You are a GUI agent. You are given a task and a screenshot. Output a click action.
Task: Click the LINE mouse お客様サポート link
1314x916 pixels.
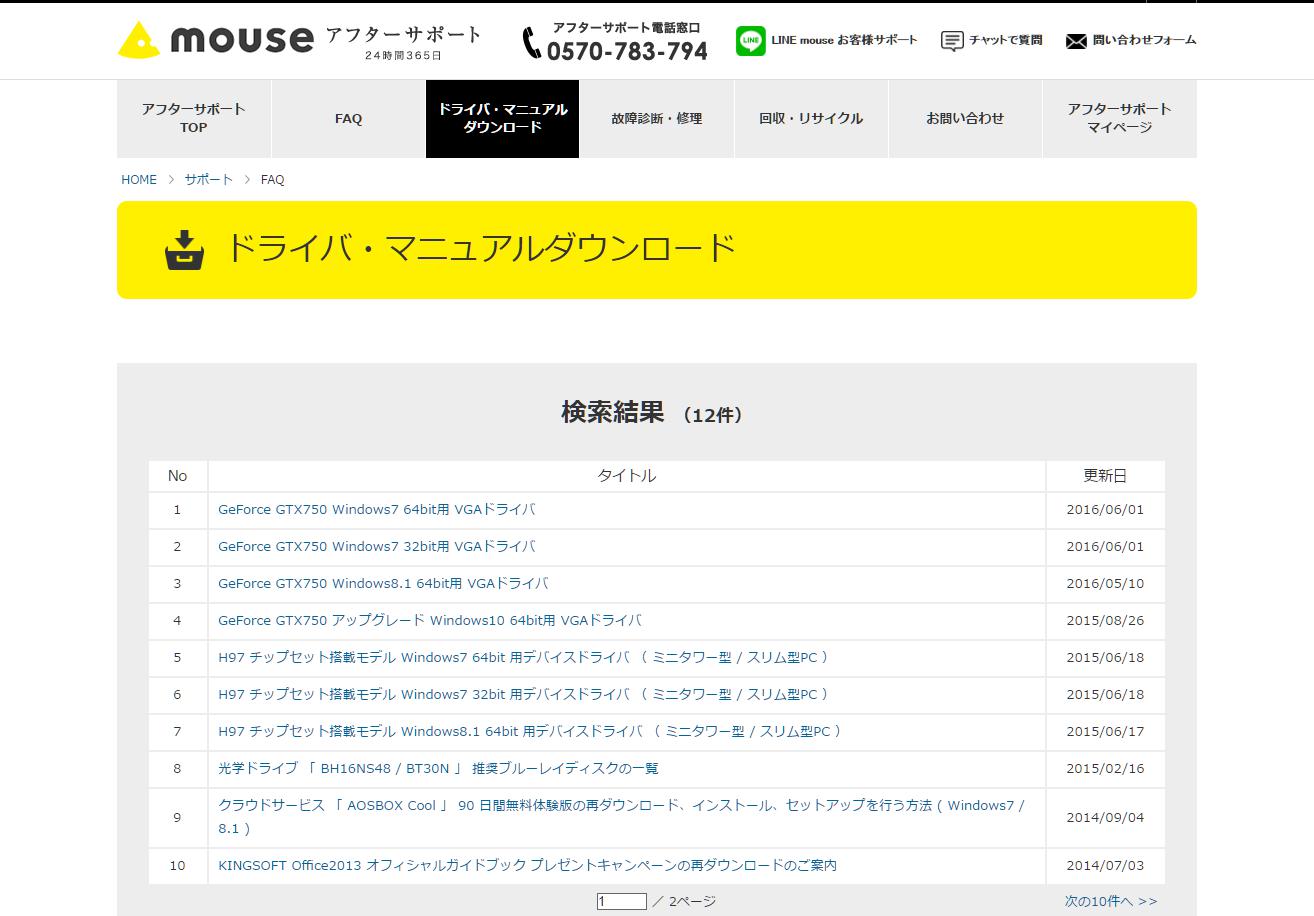point(844,40)
